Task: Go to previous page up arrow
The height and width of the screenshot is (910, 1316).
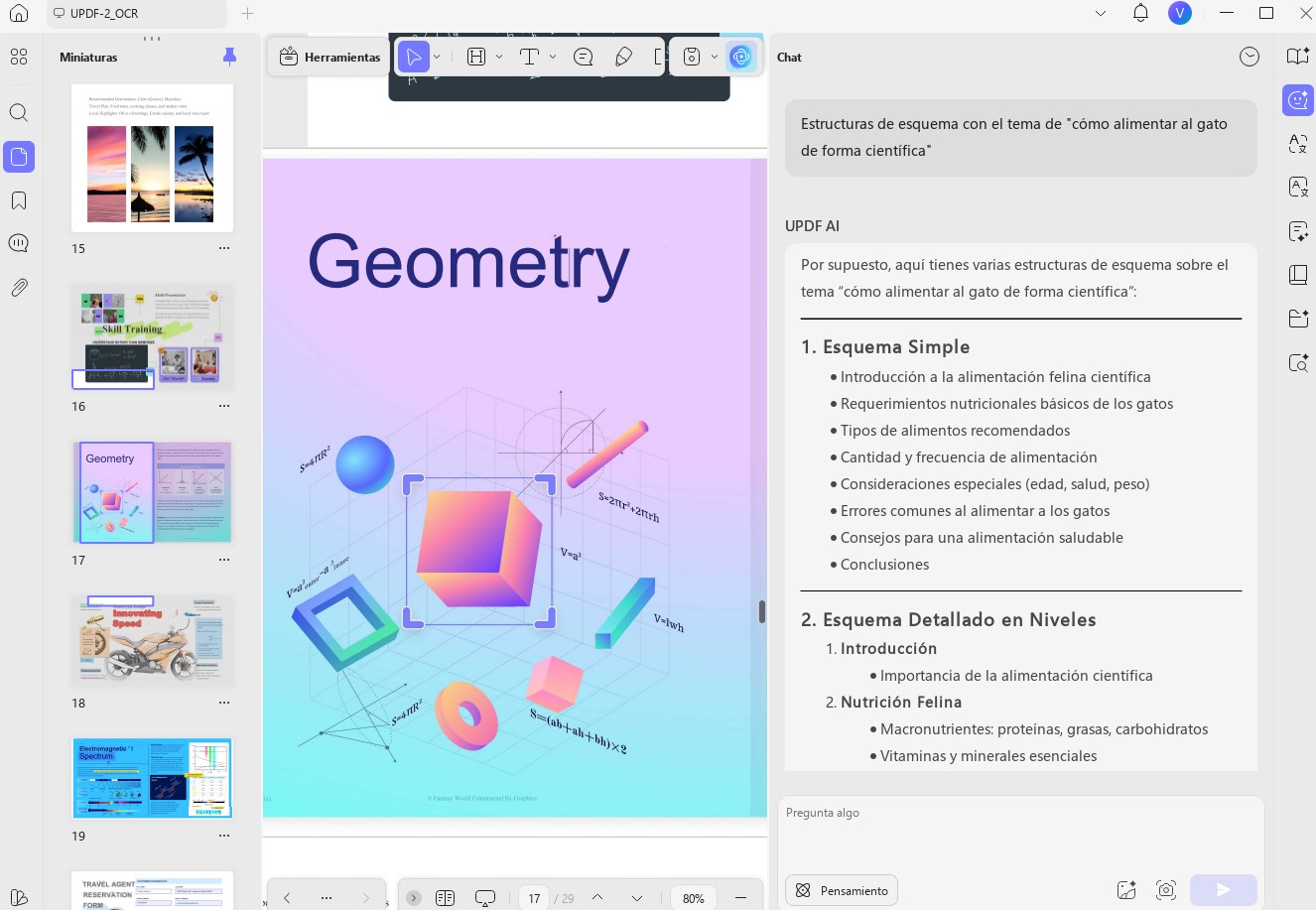Action: (597, 897)
